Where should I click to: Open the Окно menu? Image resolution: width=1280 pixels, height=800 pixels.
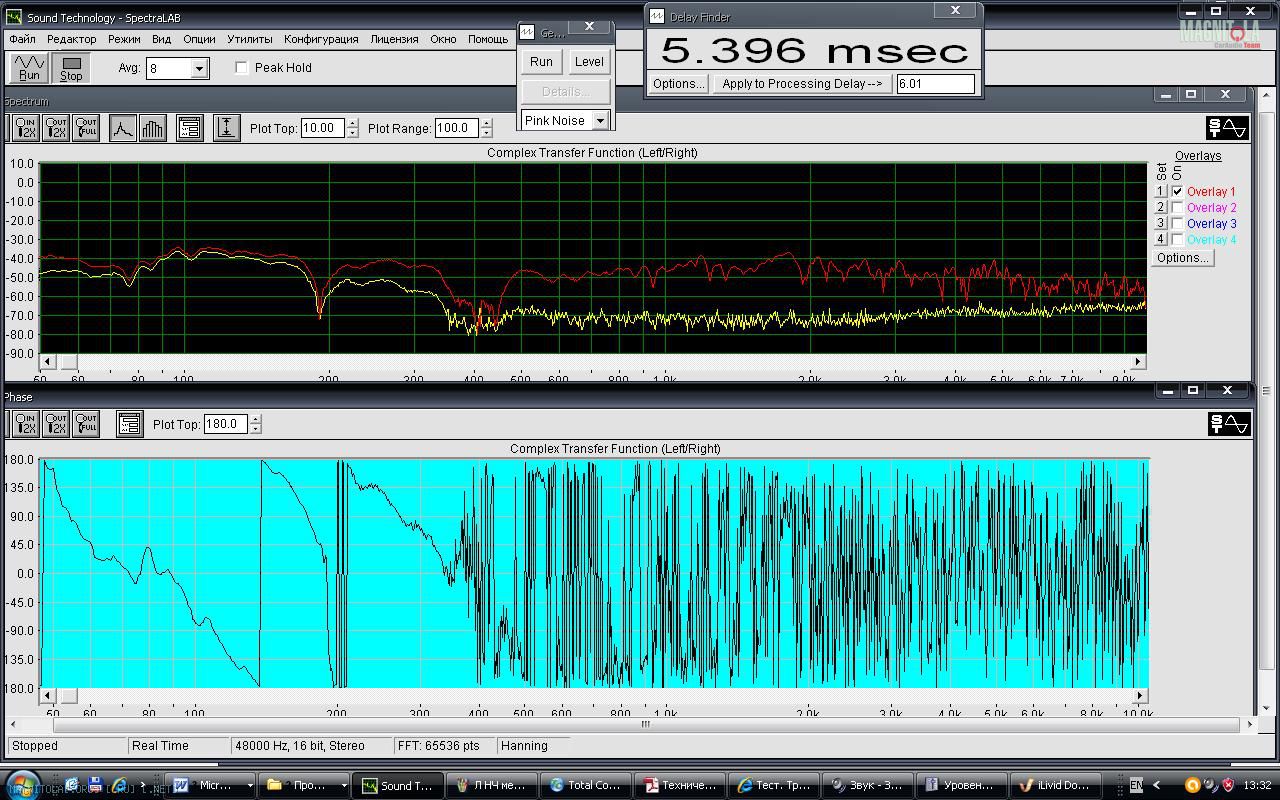(x=443, y=39)
